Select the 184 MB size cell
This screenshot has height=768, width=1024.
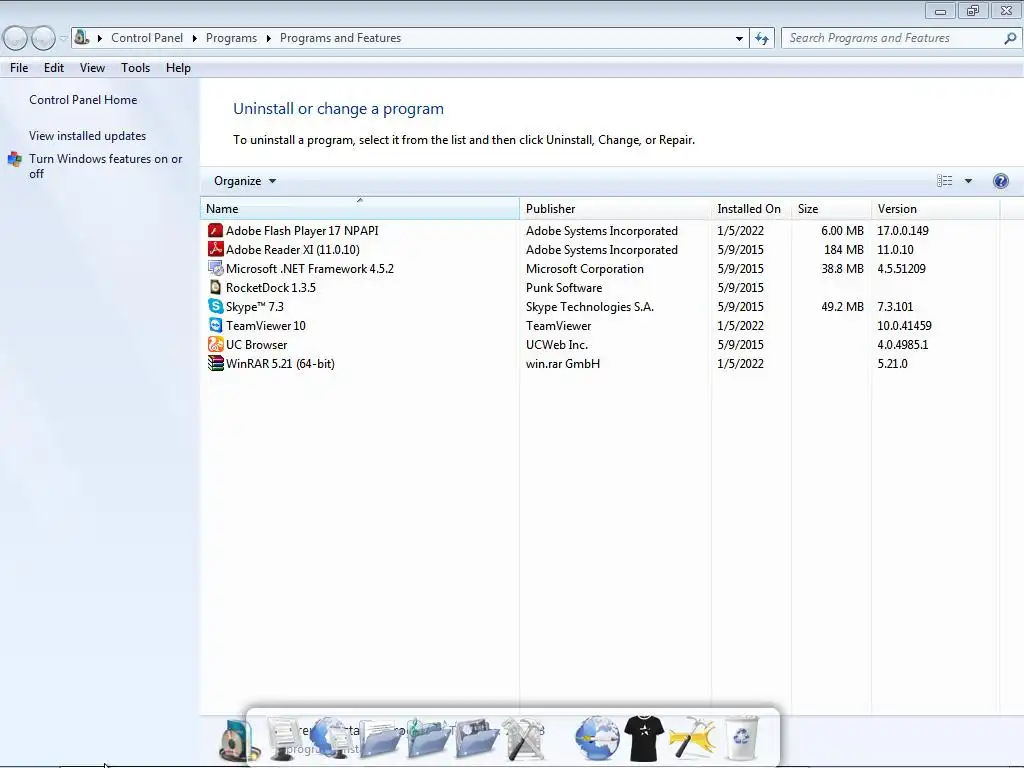click(x=843, y=249)
